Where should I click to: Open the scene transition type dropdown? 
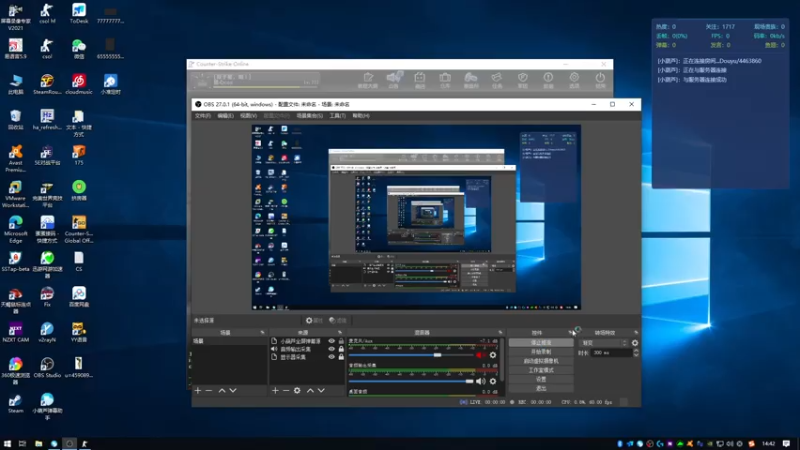[604, 343]
